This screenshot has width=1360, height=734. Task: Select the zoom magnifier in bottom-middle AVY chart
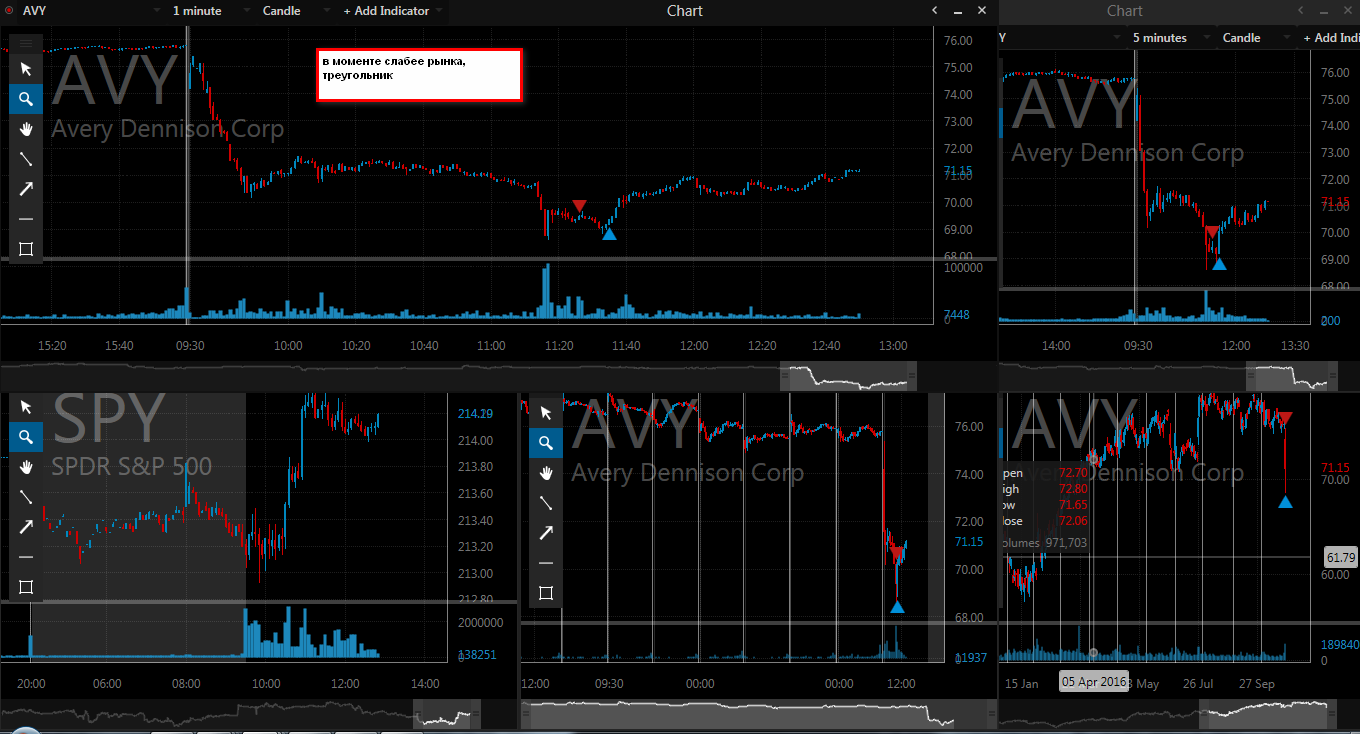click(x=546, y=443)
